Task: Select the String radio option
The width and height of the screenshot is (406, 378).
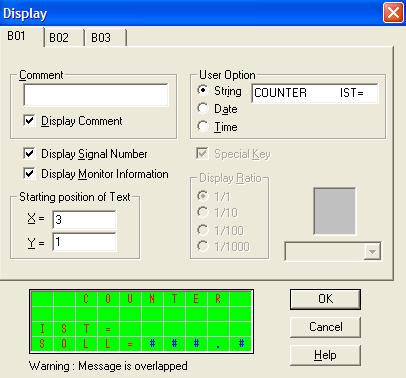Action: (203, 91)
